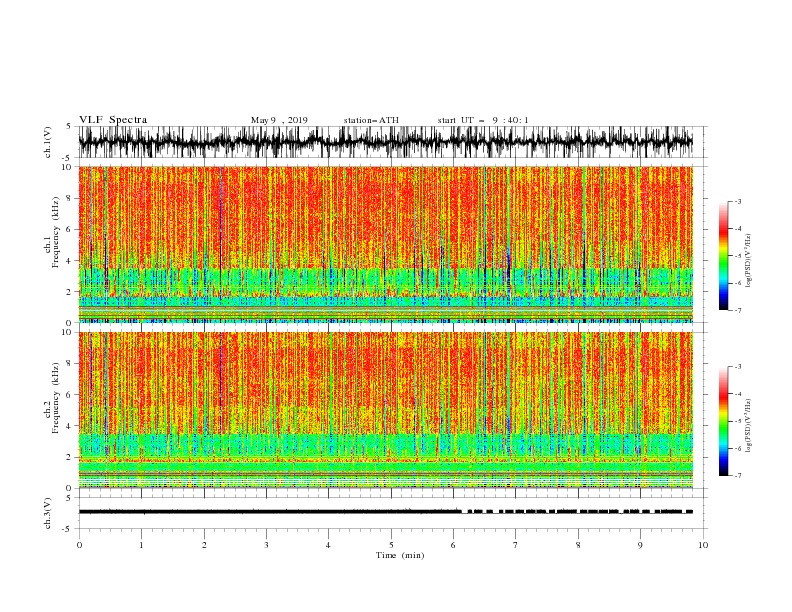Click the log(PSD) label beside ch.1 colorbar
The image size is (792, 612).
coord(748,261)
